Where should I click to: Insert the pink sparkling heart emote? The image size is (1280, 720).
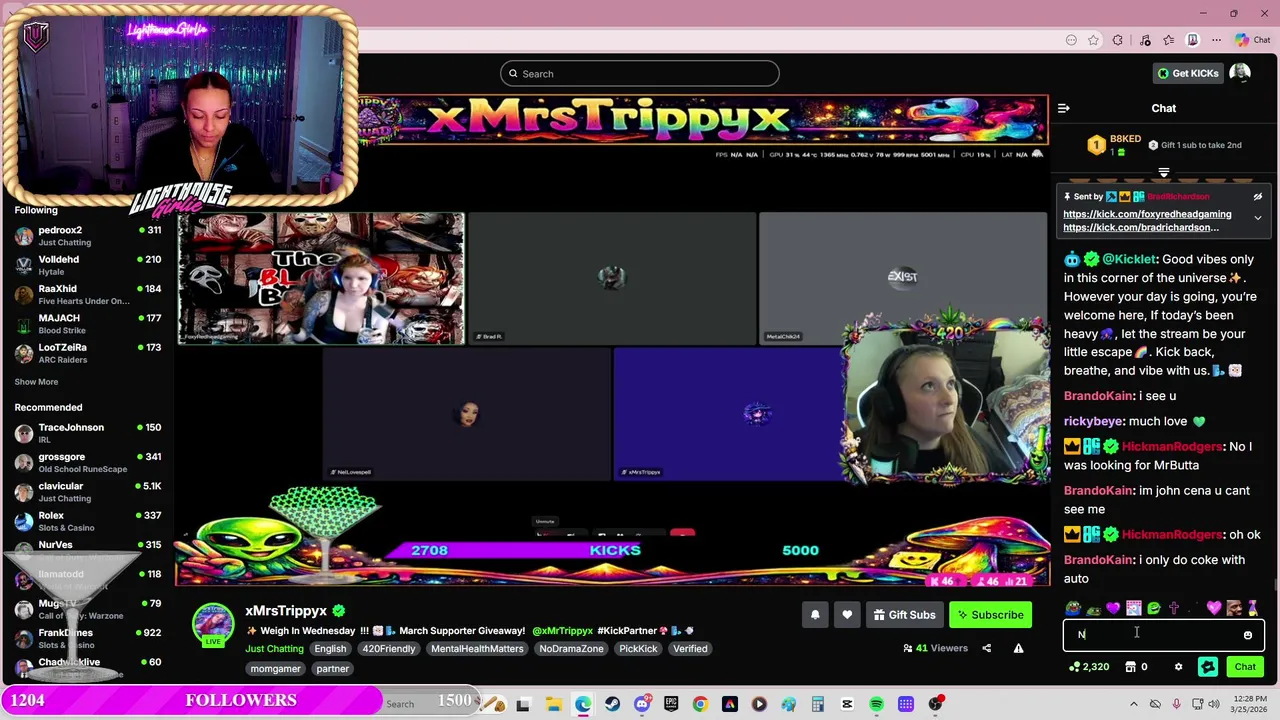point(1214,608)
